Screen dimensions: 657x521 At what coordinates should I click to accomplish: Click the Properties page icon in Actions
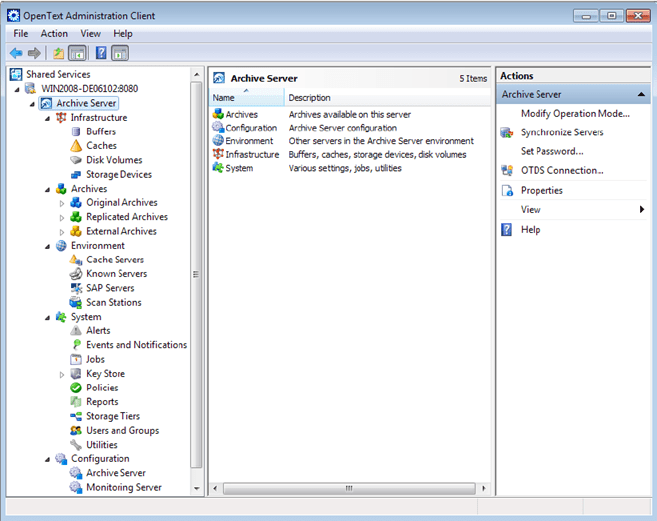(x=507, y=191)
